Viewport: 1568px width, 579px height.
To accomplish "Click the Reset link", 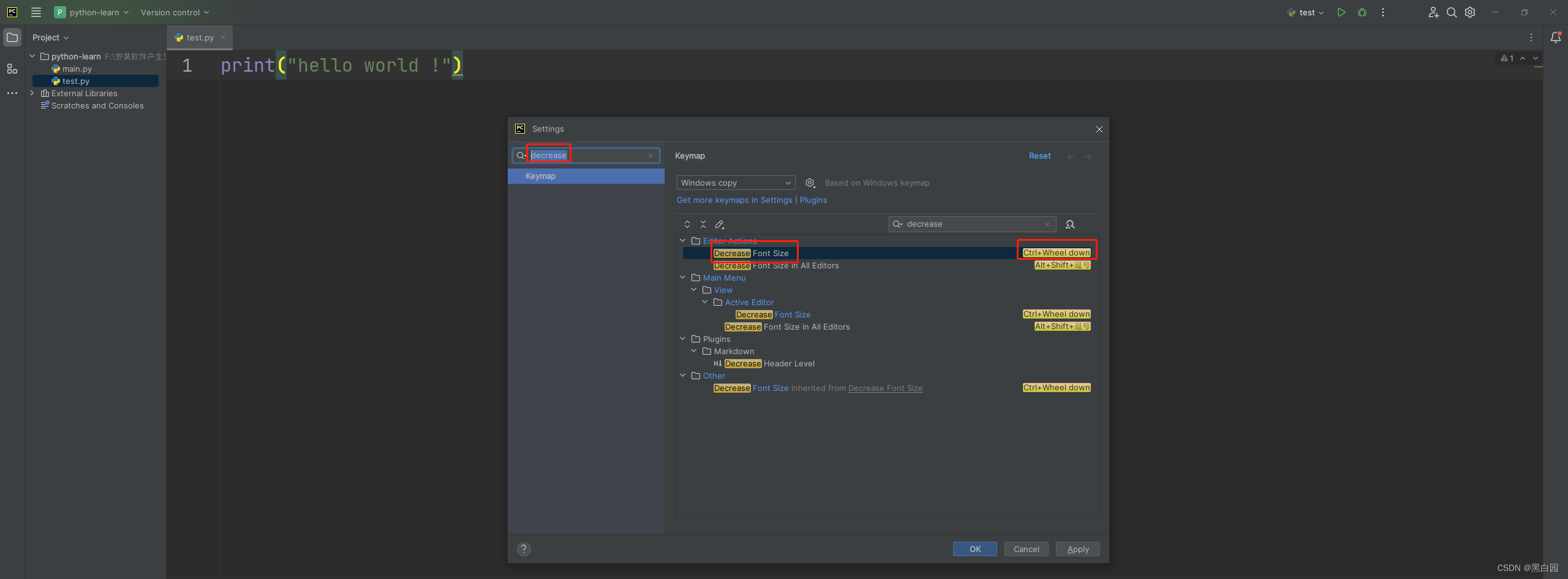I will pos(1039,156).
